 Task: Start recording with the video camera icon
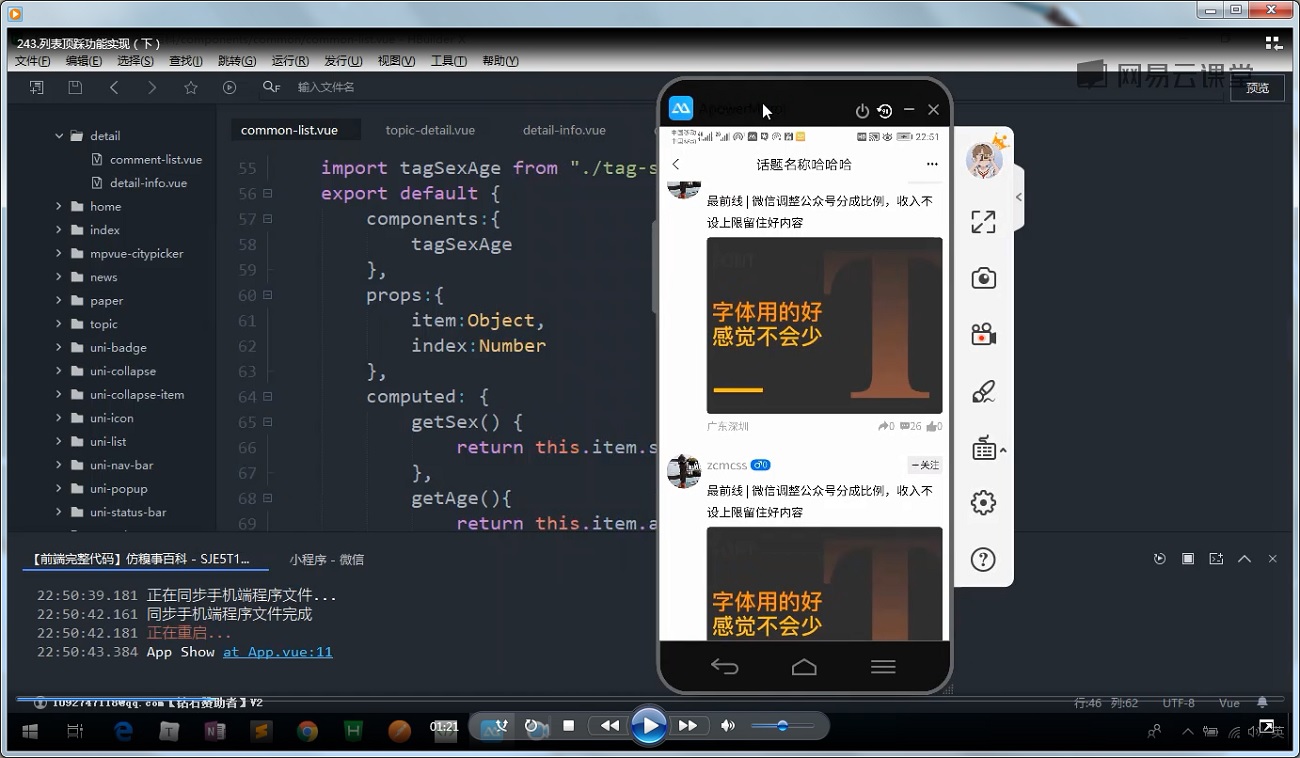click(984, 334)
